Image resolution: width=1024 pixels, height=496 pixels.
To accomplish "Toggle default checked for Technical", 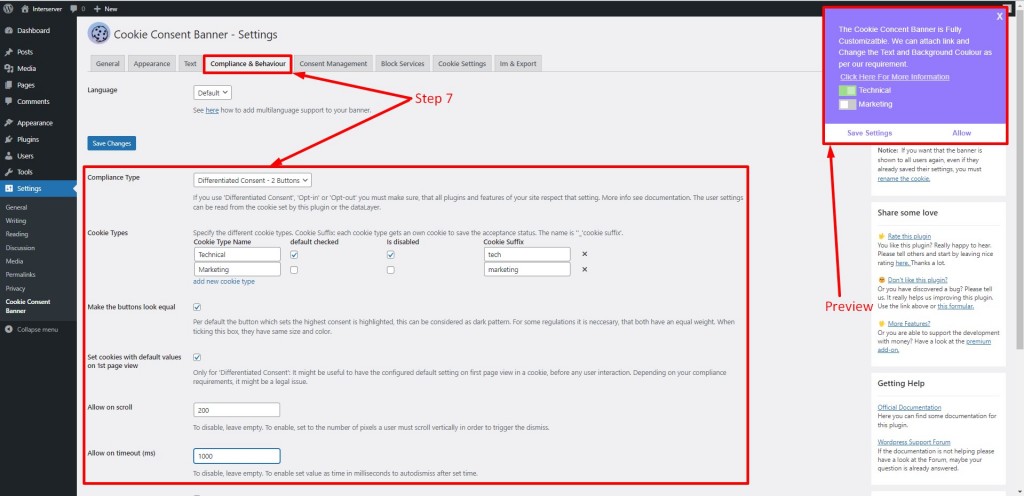I will point(294,255).
